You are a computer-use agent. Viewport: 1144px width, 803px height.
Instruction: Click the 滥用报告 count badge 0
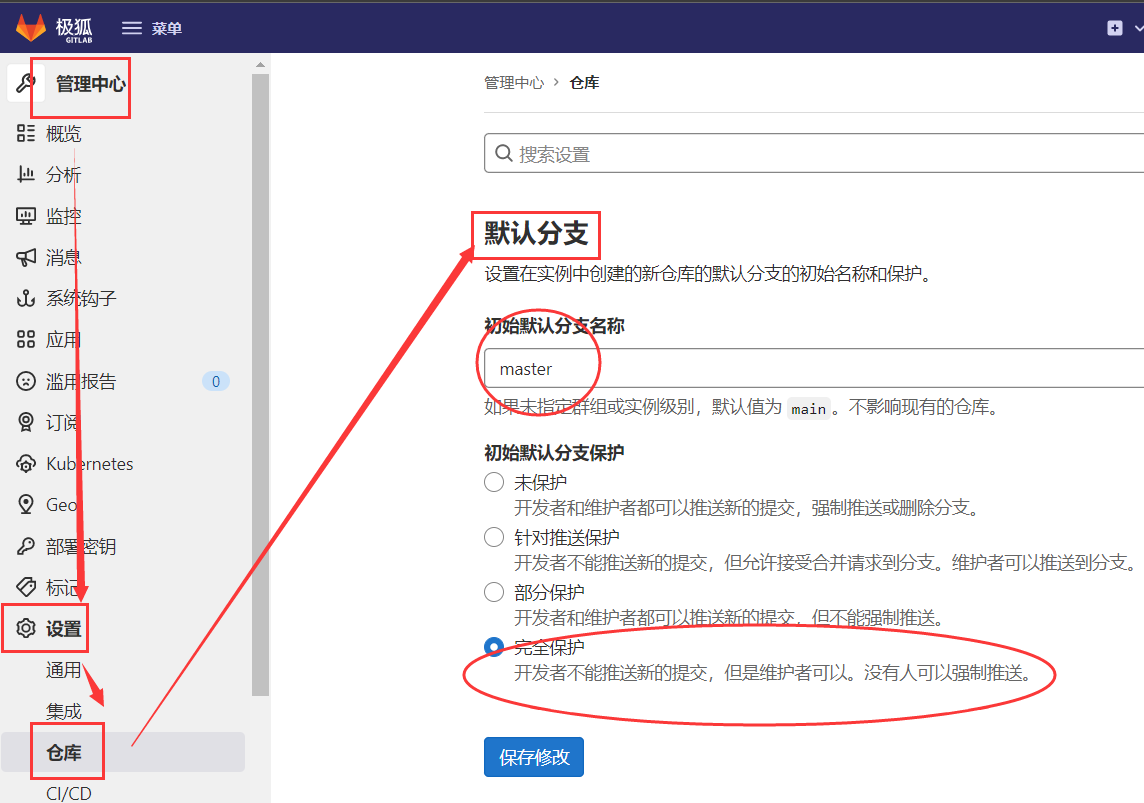pos(215,381)
